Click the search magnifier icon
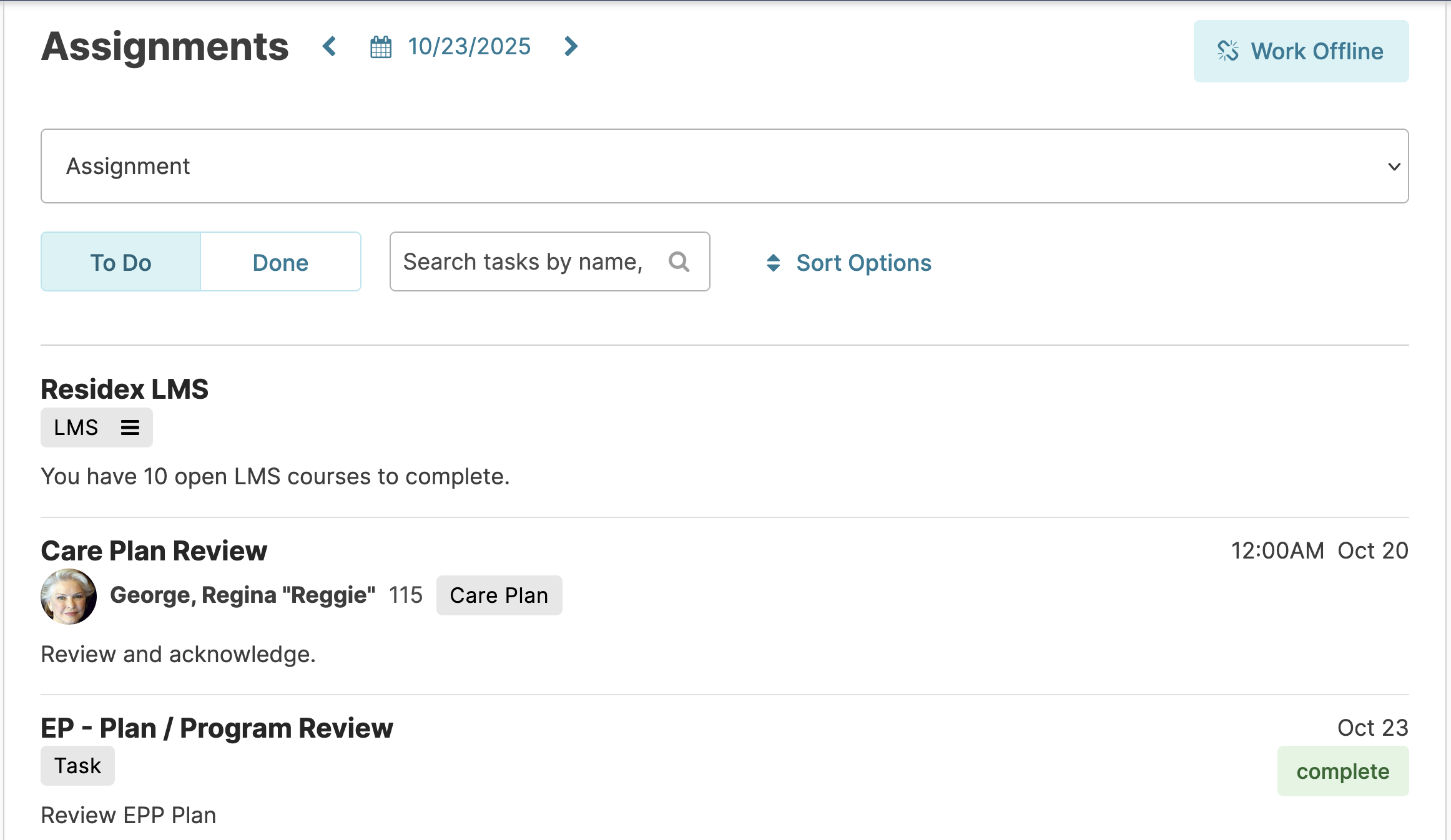This screenshot has height=840, width=1451. (679, 262)
